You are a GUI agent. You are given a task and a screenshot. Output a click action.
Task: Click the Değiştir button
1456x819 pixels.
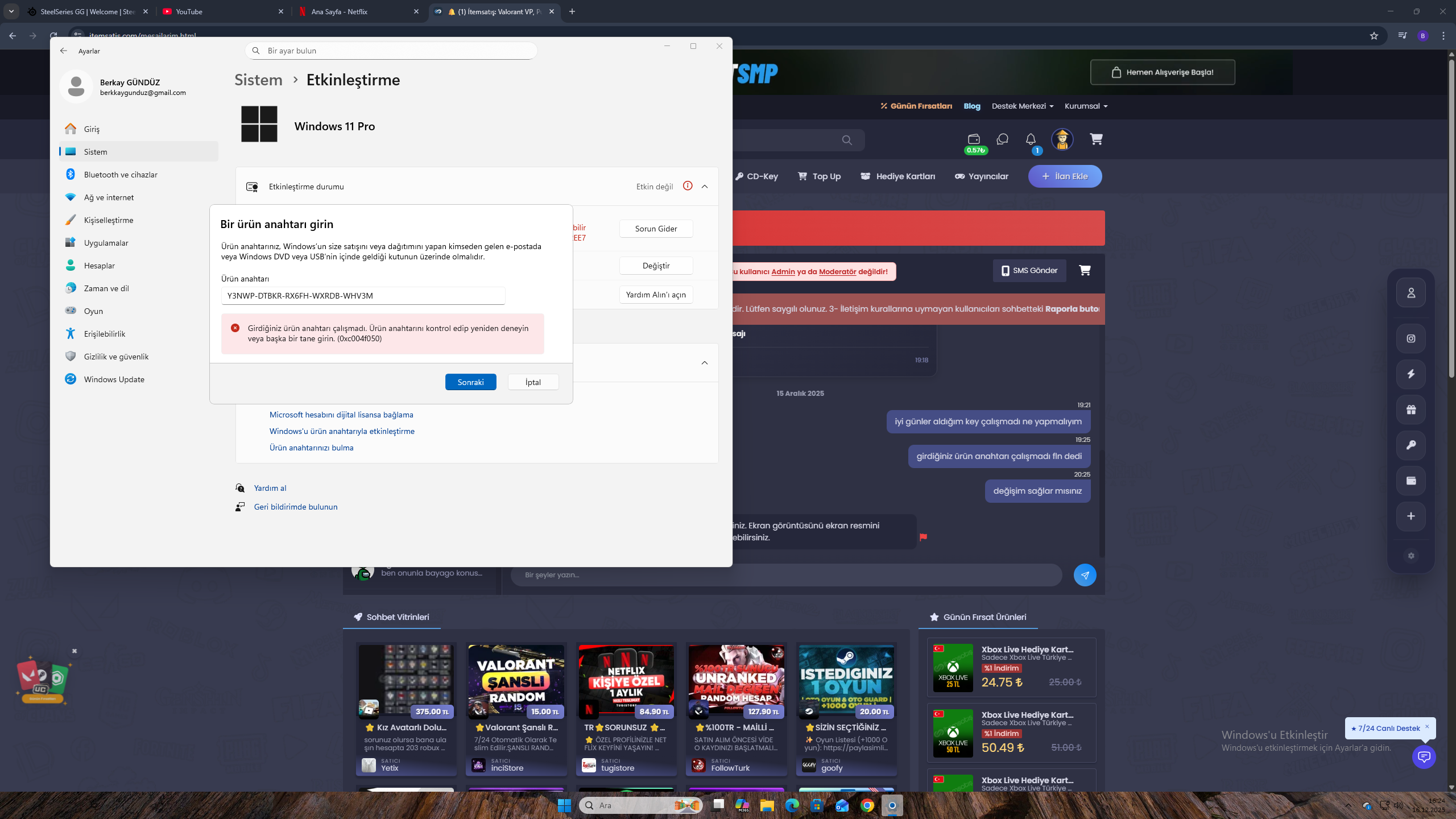pos(656,266)
